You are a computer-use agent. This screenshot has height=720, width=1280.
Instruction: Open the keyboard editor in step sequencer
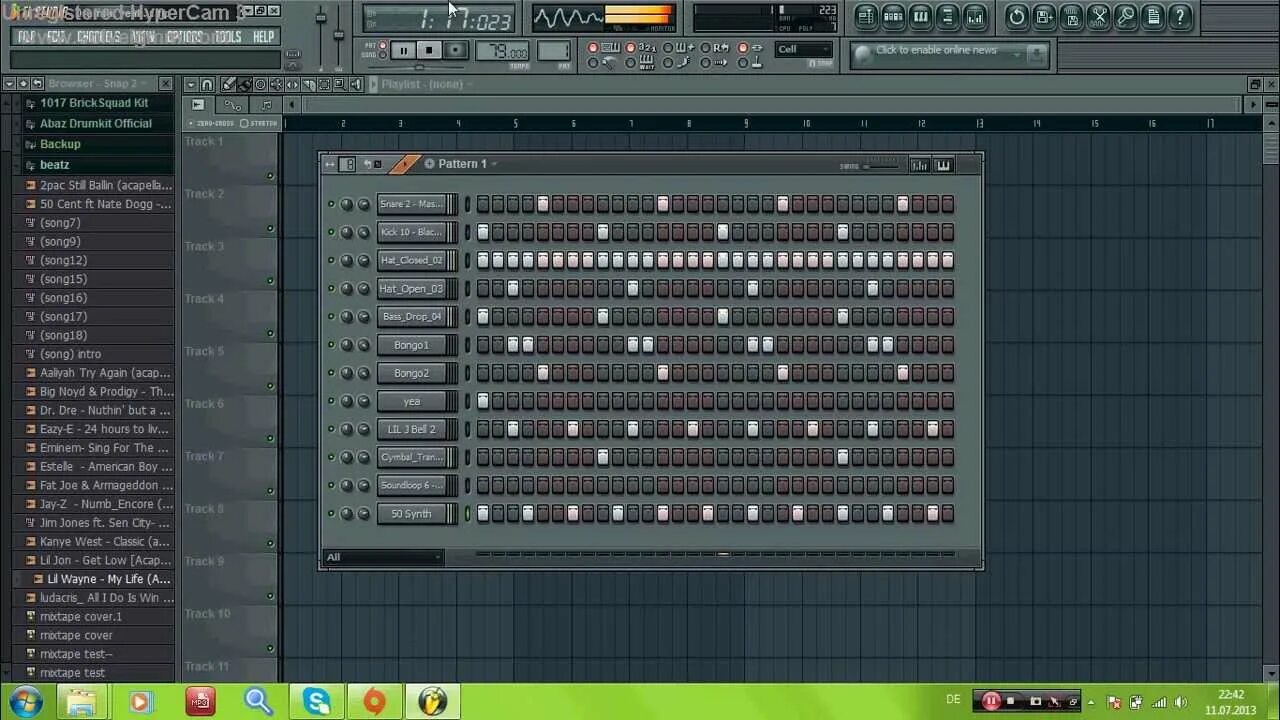pyautogui.click(x=943, y=165)
